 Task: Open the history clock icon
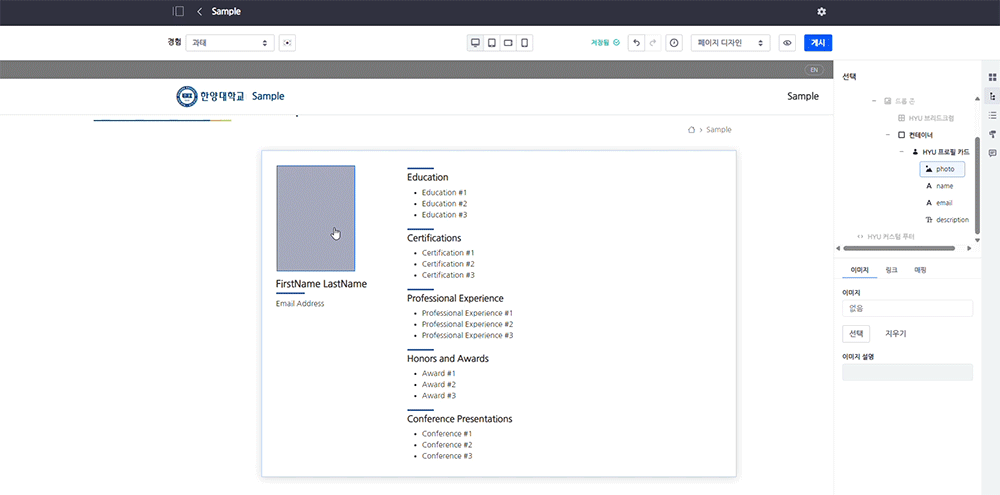tap(674, 43)
